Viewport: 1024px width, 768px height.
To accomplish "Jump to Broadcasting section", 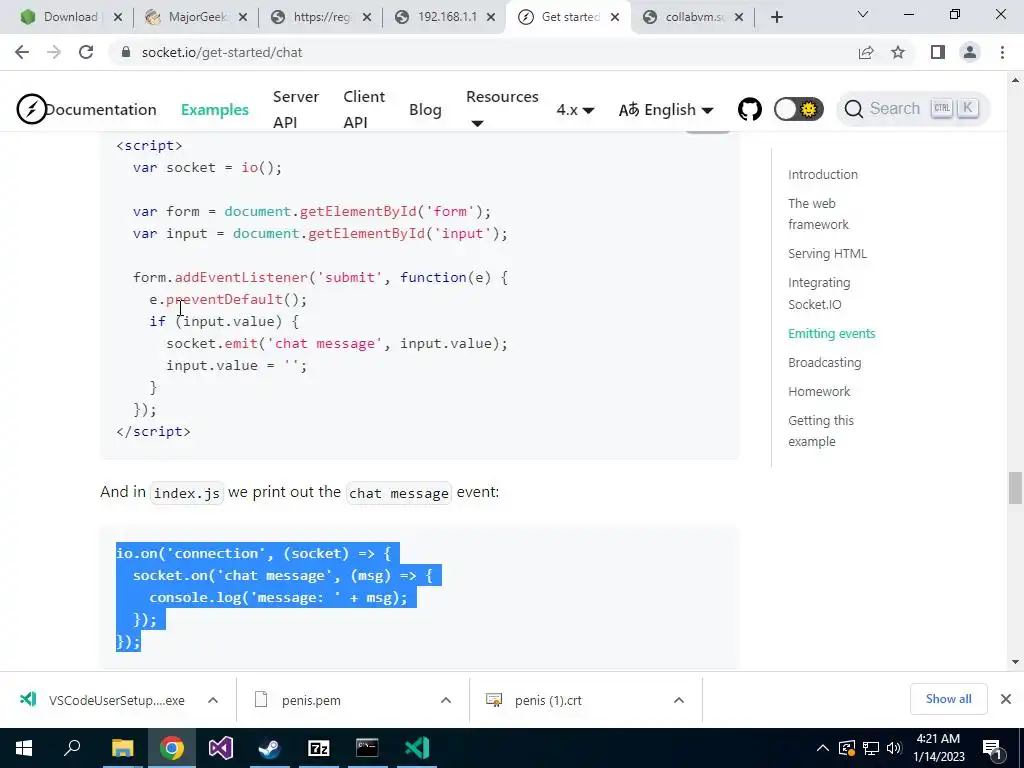I will tap(824, 362).
